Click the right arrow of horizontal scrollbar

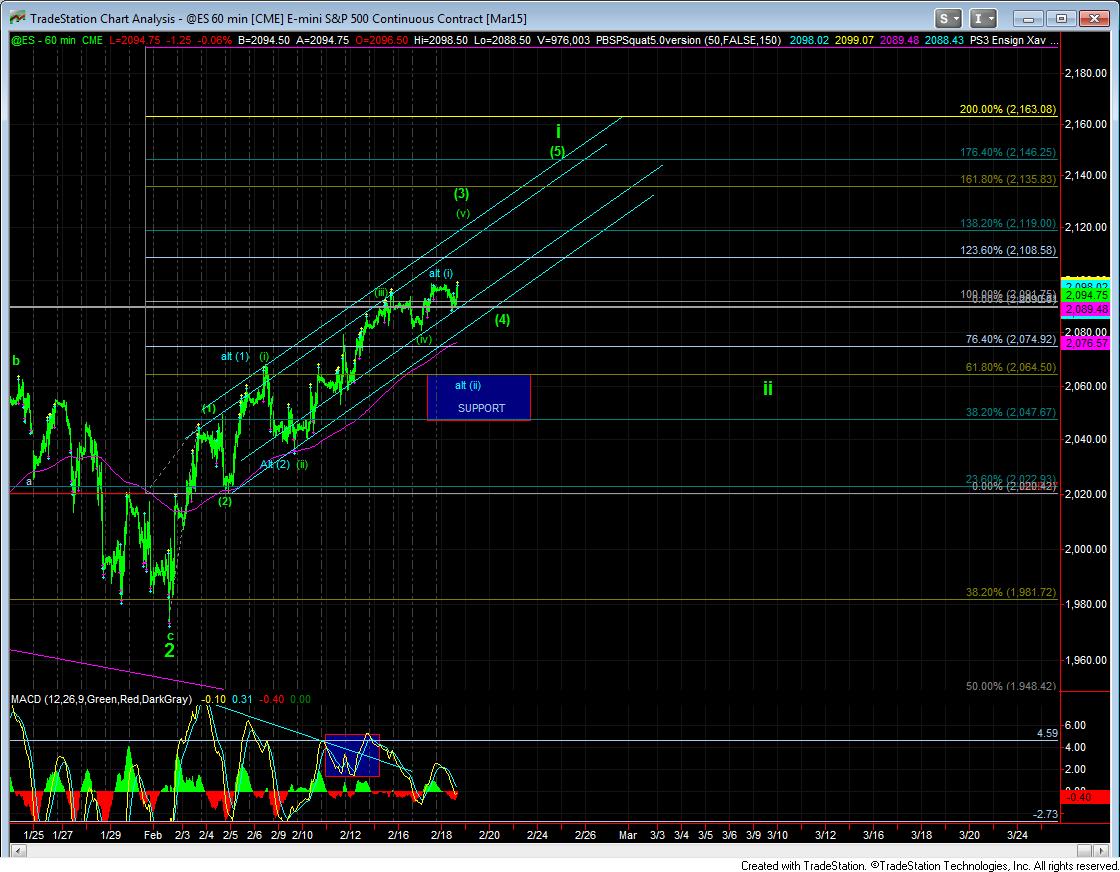(x=1101, y=850)
